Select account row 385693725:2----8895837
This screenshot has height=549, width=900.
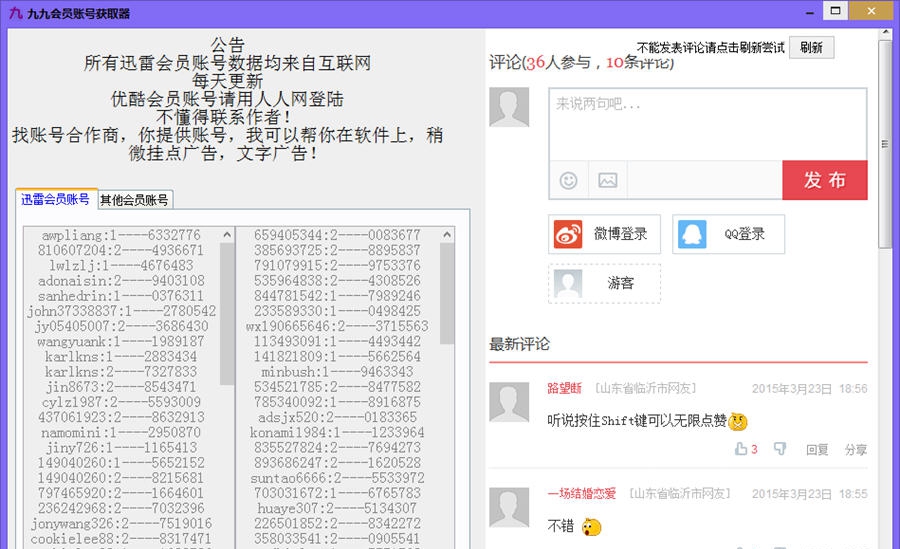coord(338,250)
